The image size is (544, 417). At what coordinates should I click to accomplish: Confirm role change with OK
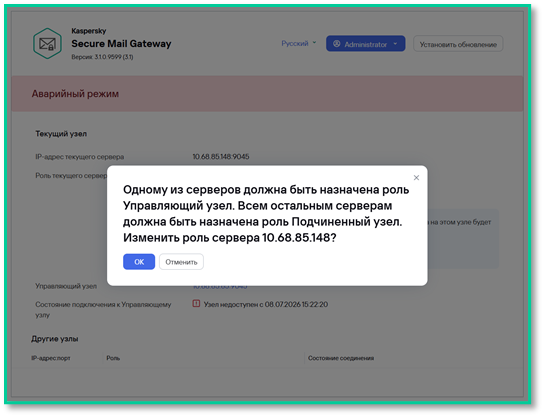coord(139,262)
